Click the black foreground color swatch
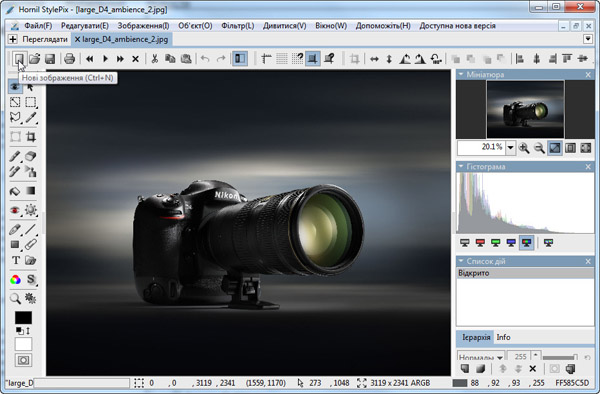The height and width of the screenshot is (394, 600). pyautogui.click(x=23, y=317)
